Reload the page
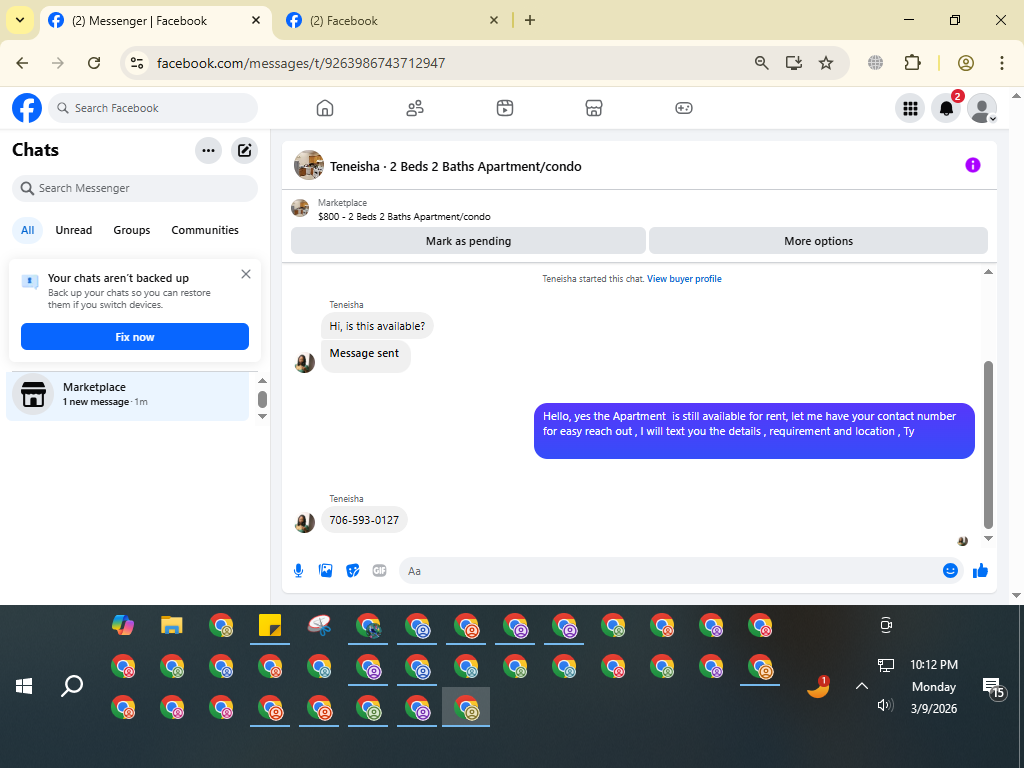The width and height of the screenshot is (1024, 768). coord(94,63)
